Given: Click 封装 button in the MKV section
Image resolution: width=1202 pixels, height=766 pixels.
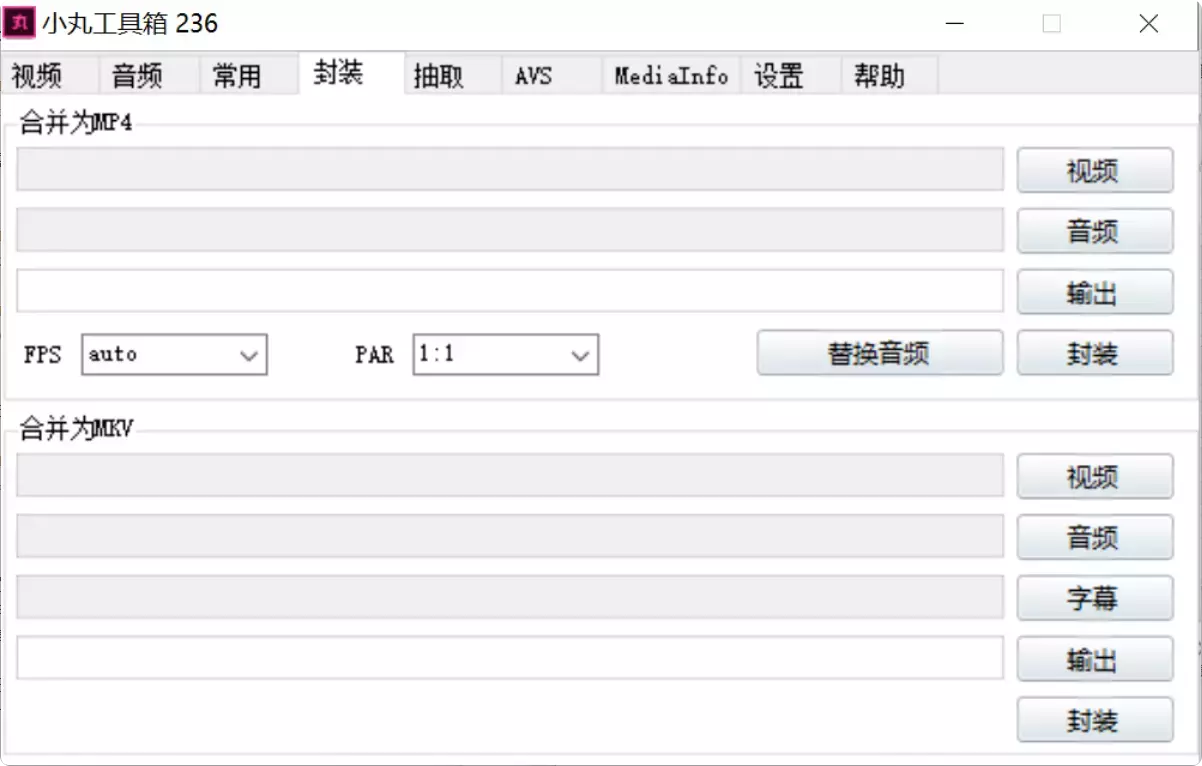Looking at the screenshot, I should coord(1094,719).
